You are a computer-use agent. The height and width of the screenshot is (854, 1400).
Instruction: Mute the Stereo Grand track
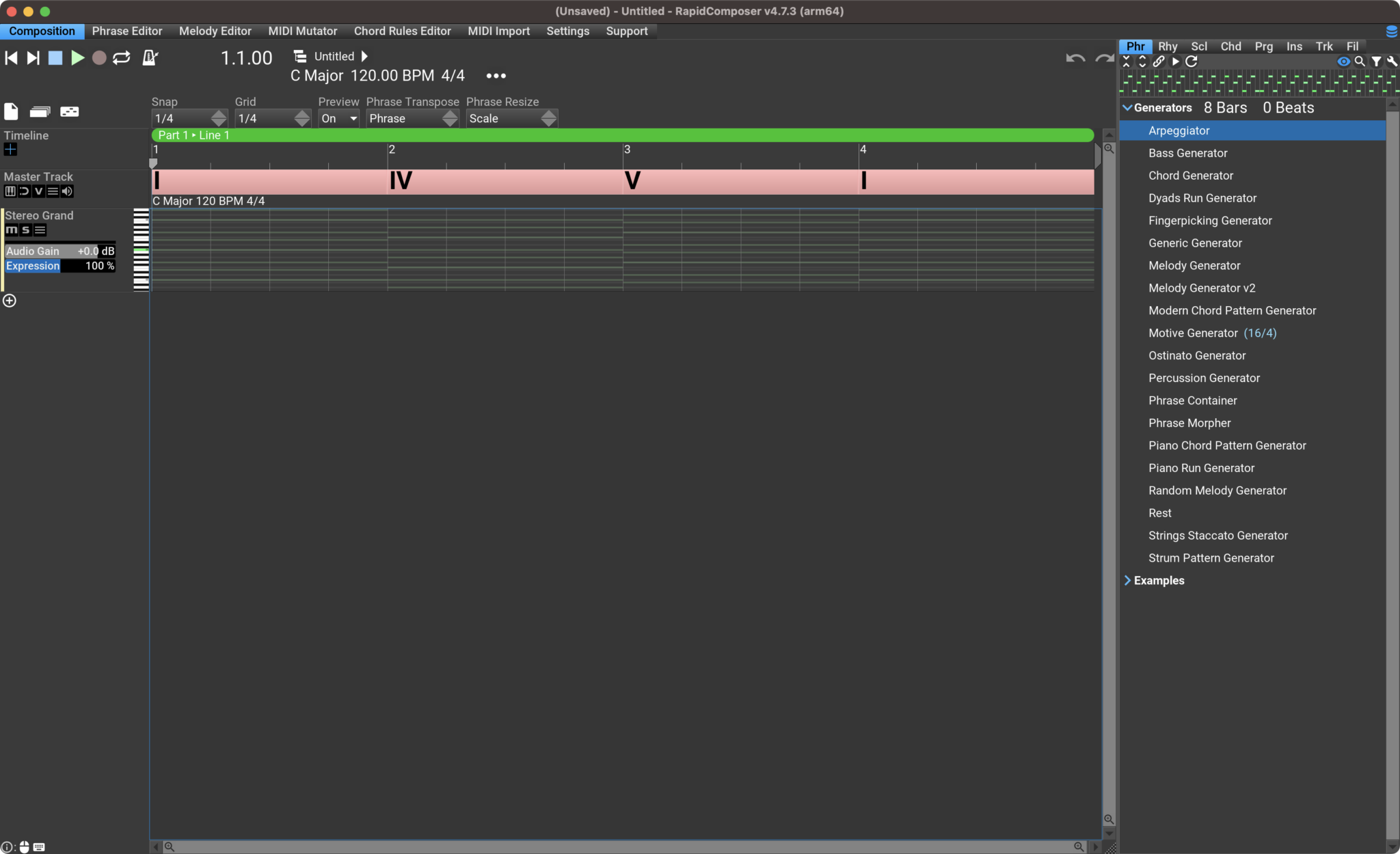coord(12,230)
